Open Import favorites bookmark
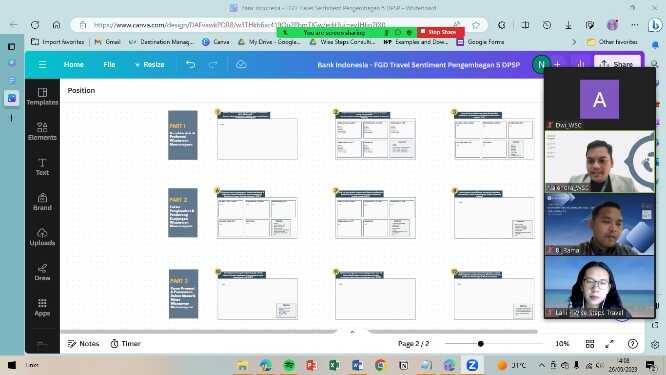This screenshot has height=375, width=666. (58, 42)
